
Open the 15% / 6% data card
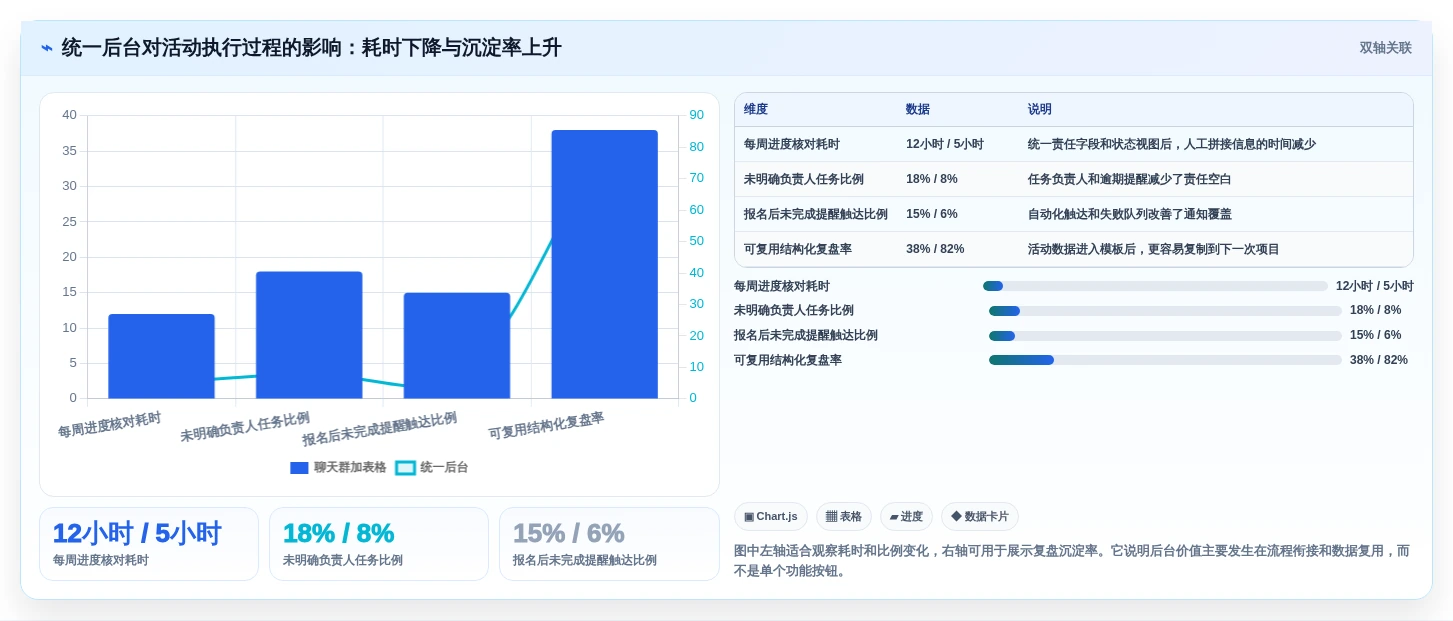click(x=609, y=544)
